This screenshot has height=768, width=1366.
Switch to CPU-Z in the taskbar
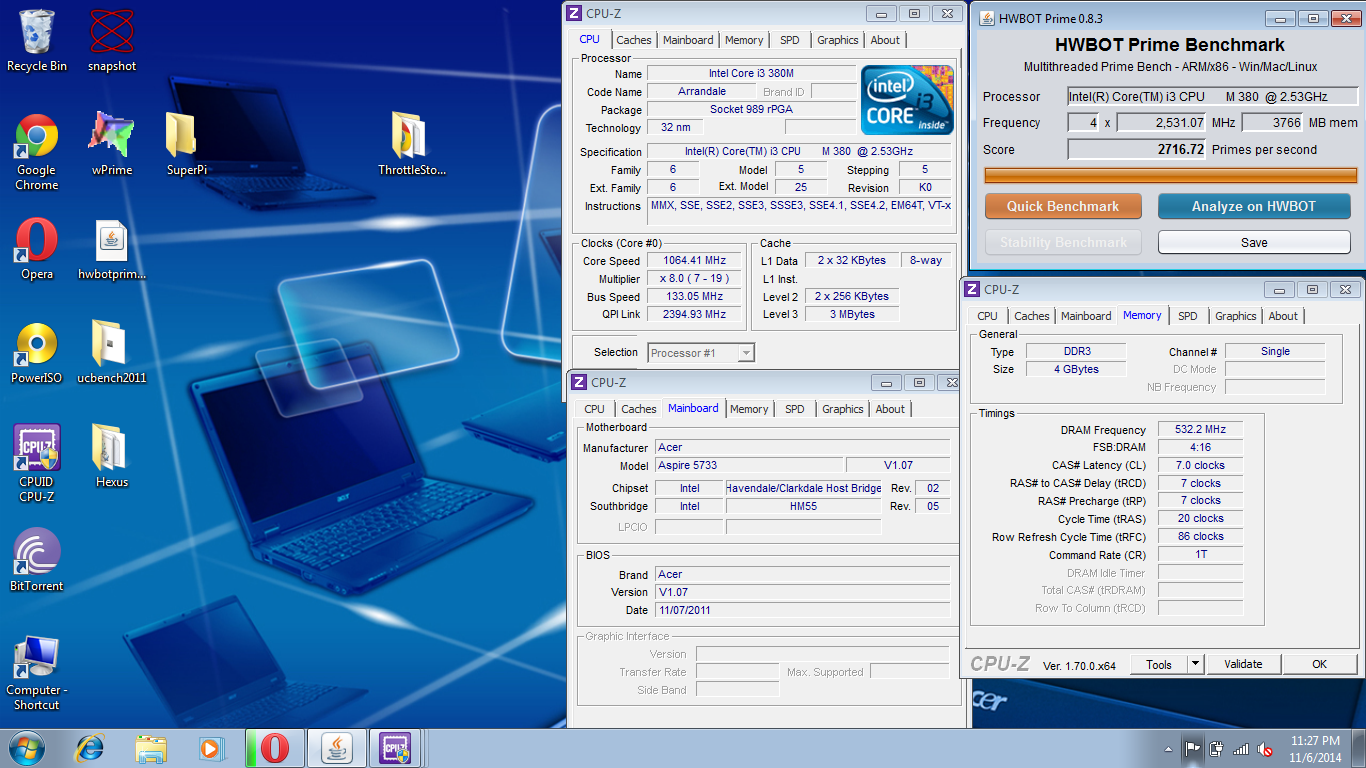click(397, 748)
